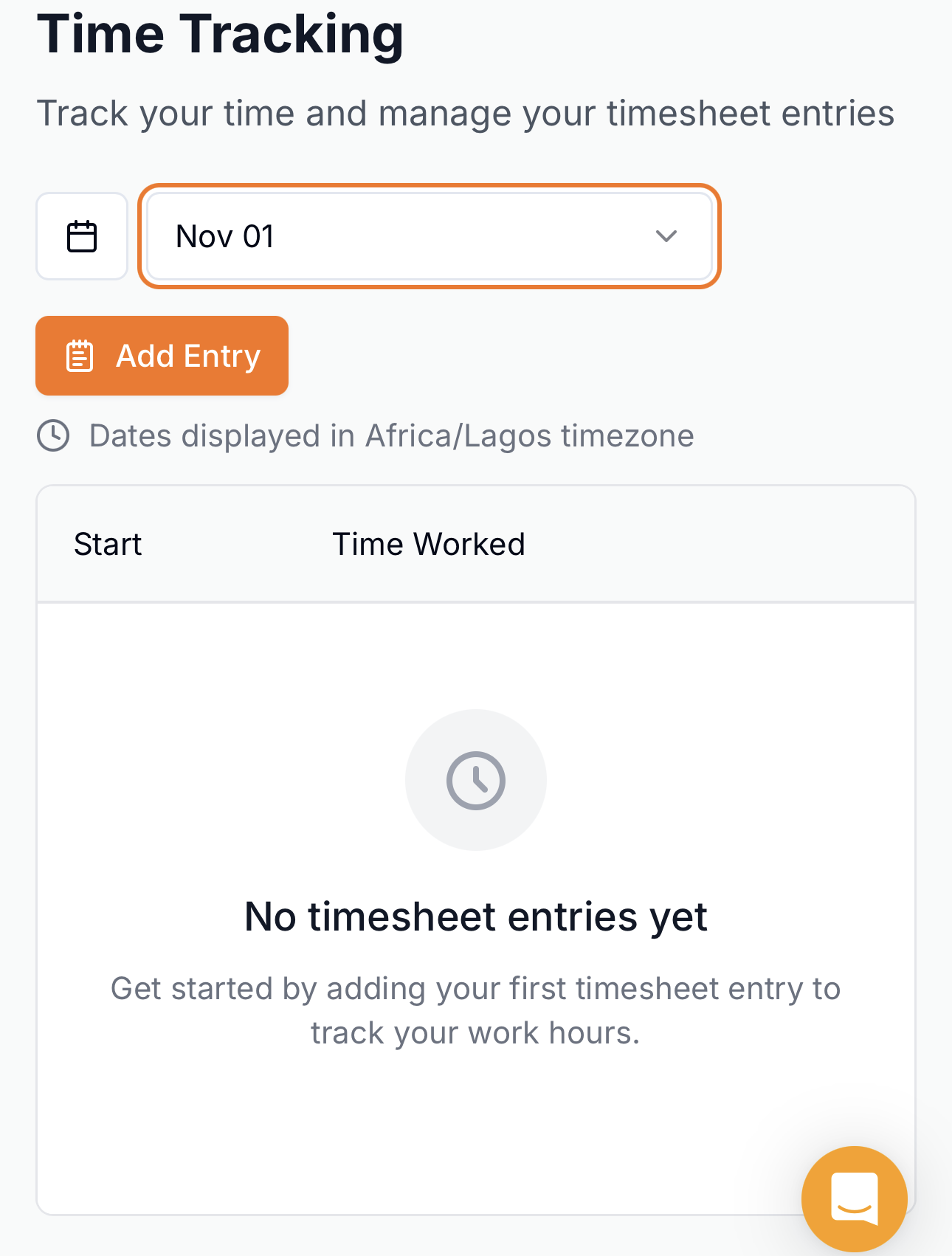Click the Africa/Lagos timezone notice text
This screenshot has width=952, height=1256.
pyautogui.click(x=391, y=436)
